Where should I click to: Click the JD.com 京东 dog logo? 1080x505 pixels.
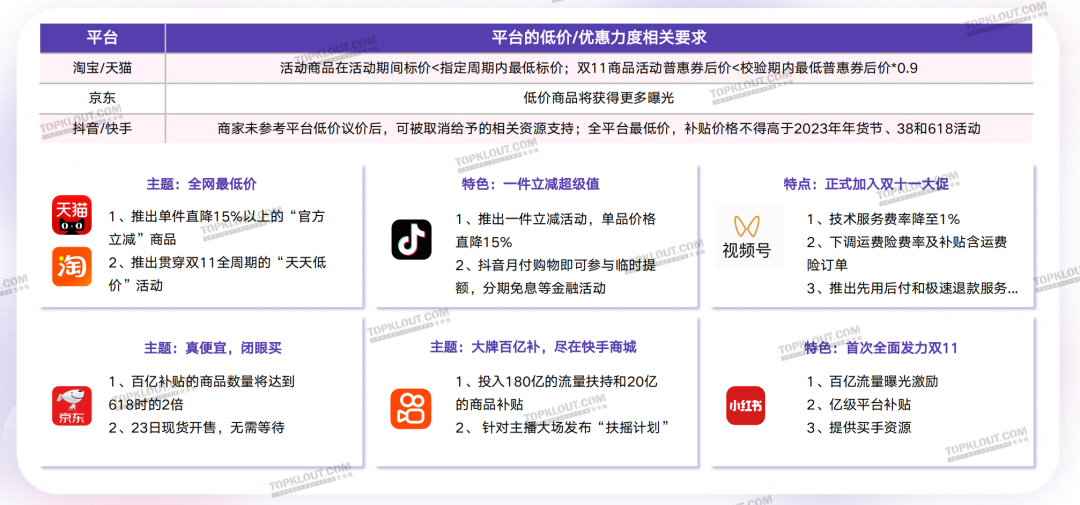tap(72, 406)
